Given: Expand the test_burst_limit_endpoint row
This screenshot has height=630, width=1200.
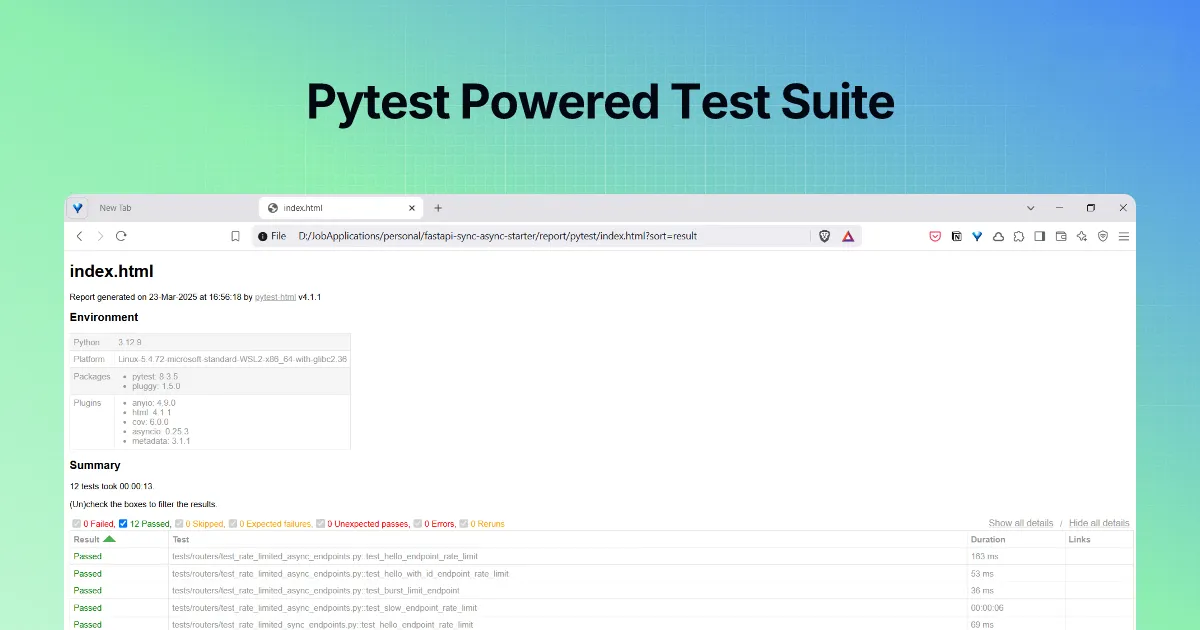Looking at the screenshot, I should pyautogui.click(x=600, y=590).
